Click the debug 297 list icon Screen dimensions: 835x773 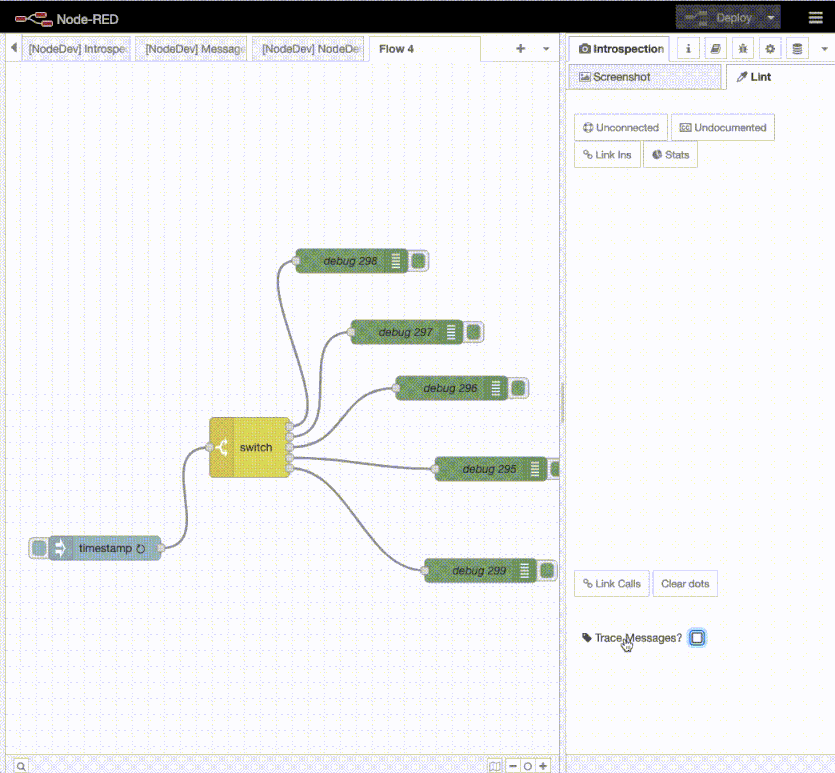click(x=451, y=332)
